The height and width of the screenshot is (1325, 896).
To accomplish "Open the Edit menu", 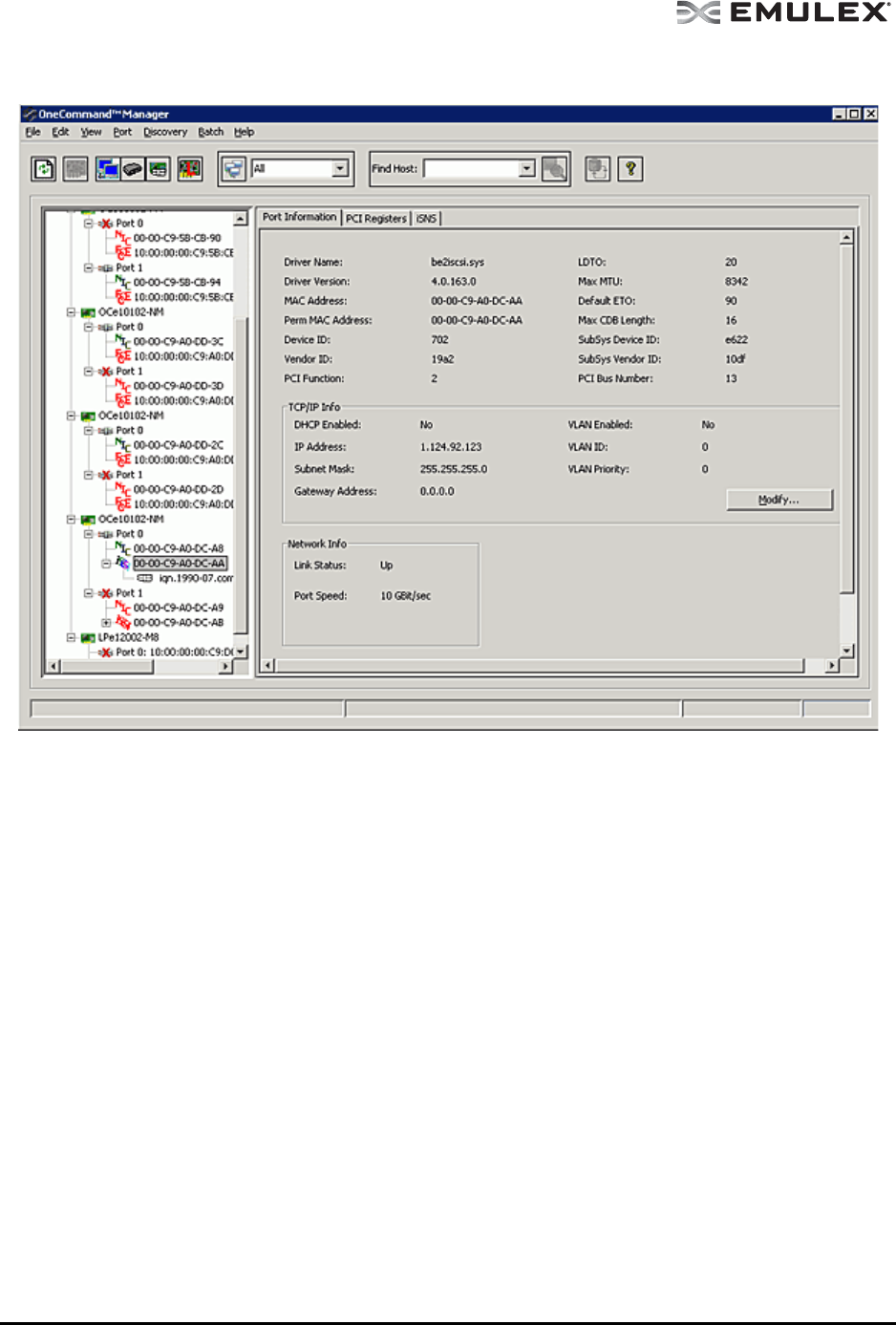I will (60, 132).
